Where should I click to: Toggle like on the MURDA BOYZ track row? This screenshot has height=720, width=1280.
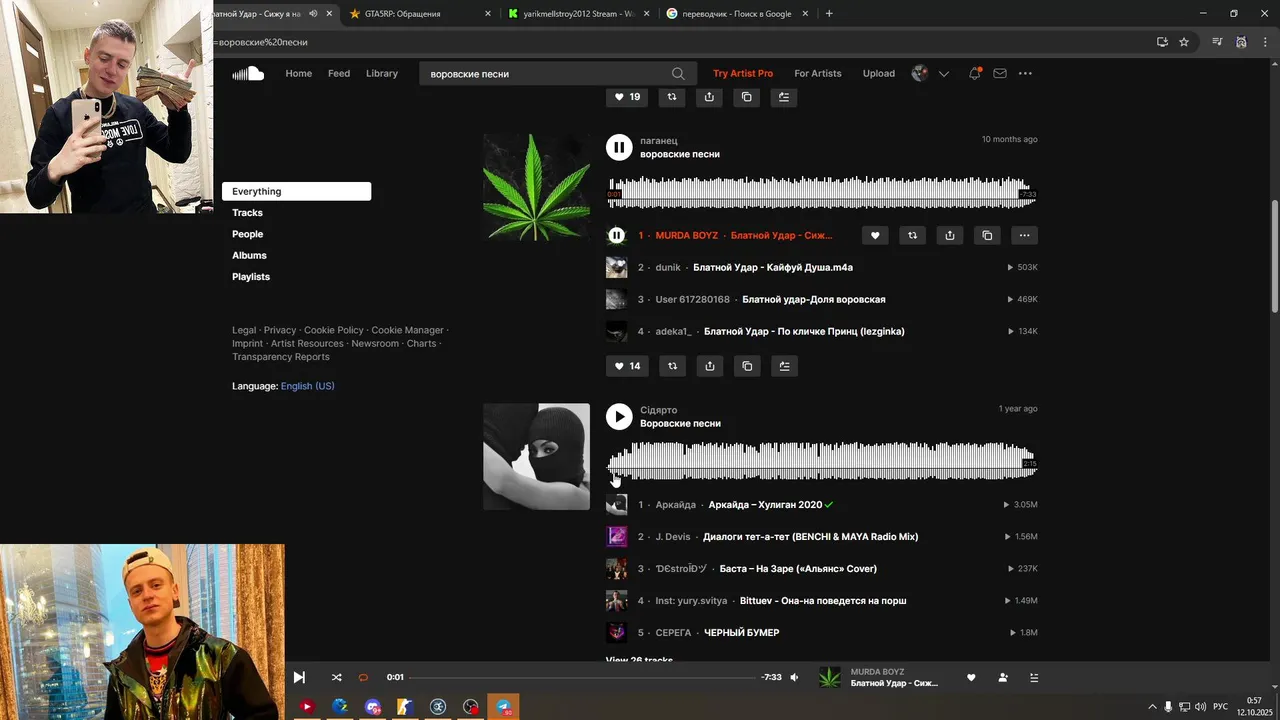[875, 235]
